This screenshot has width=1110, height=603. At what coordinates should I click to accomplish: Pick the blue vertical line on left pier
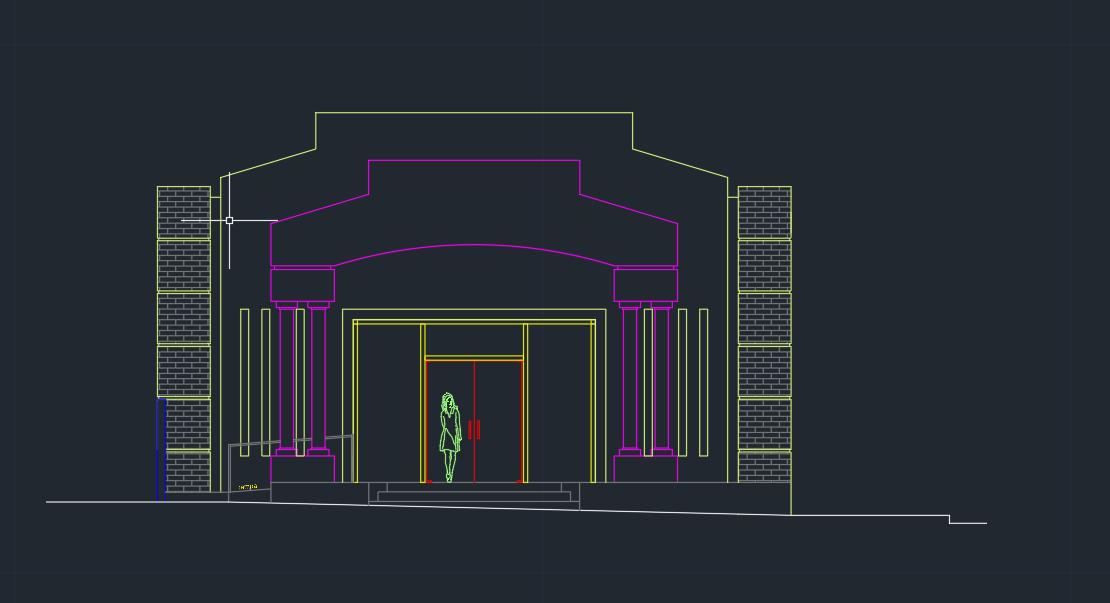coord(158,448)
